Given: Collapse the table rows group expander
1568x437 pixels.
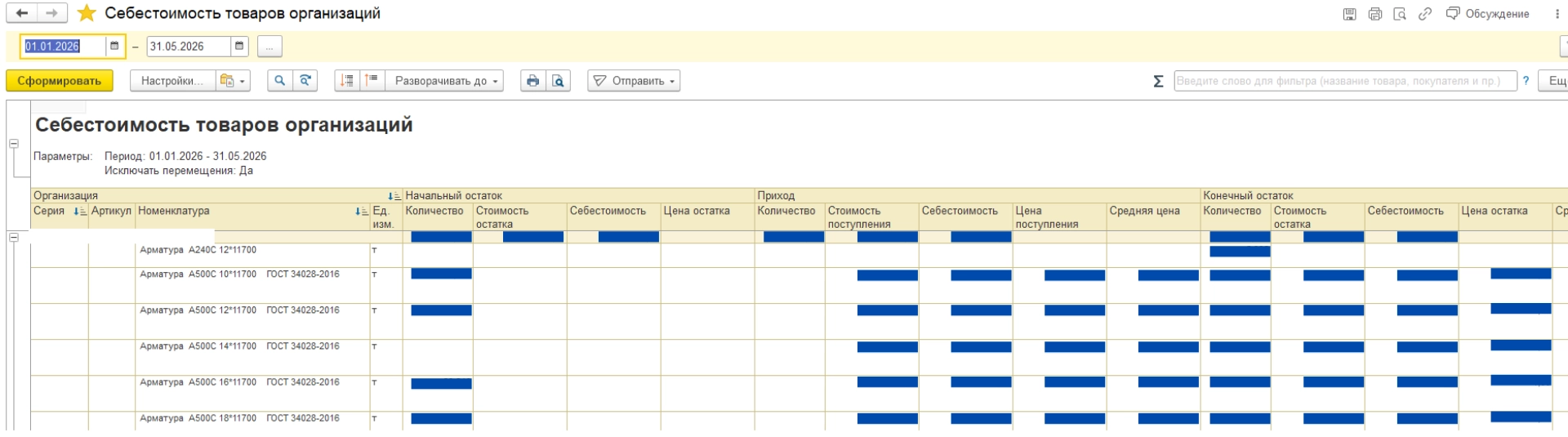Looking at the screenshot, I should (x=14, y=237).
